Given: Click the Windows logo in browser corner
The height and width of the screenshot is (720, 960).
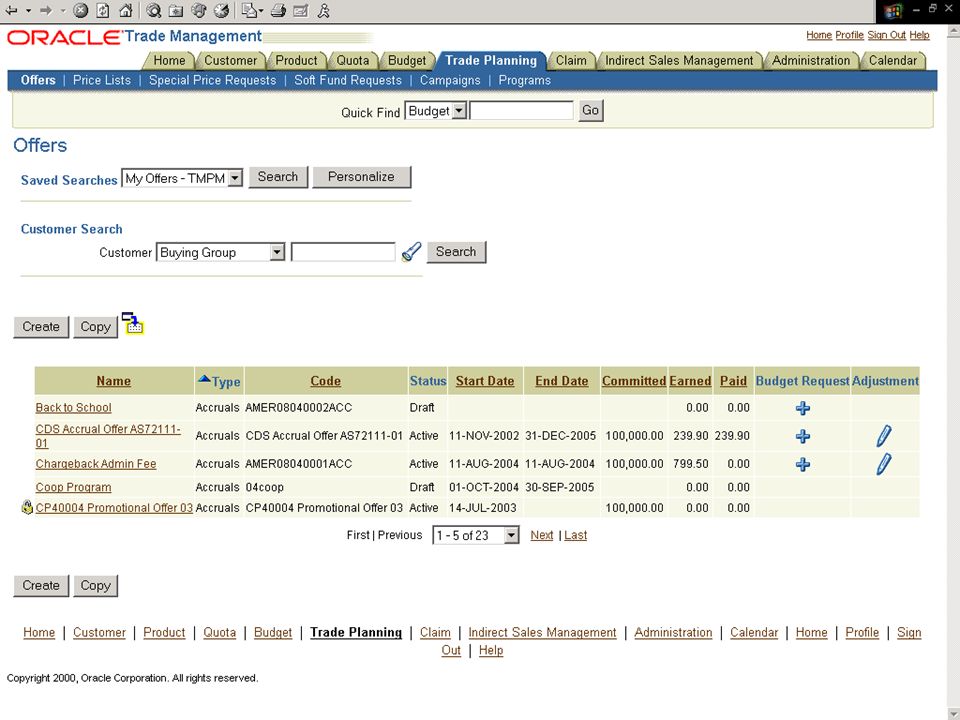Looking at the screenshot, I should click(893, 11).
